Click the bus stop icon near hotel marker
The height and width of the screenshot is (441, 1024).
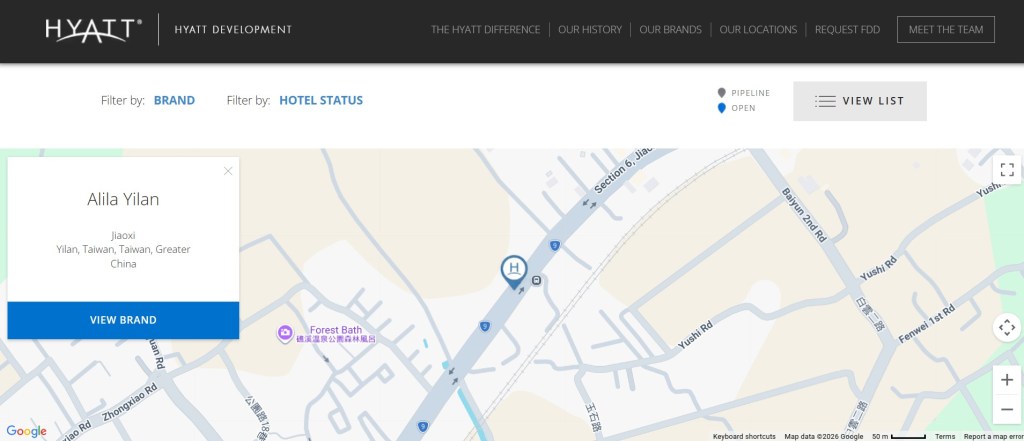point(537,280)
